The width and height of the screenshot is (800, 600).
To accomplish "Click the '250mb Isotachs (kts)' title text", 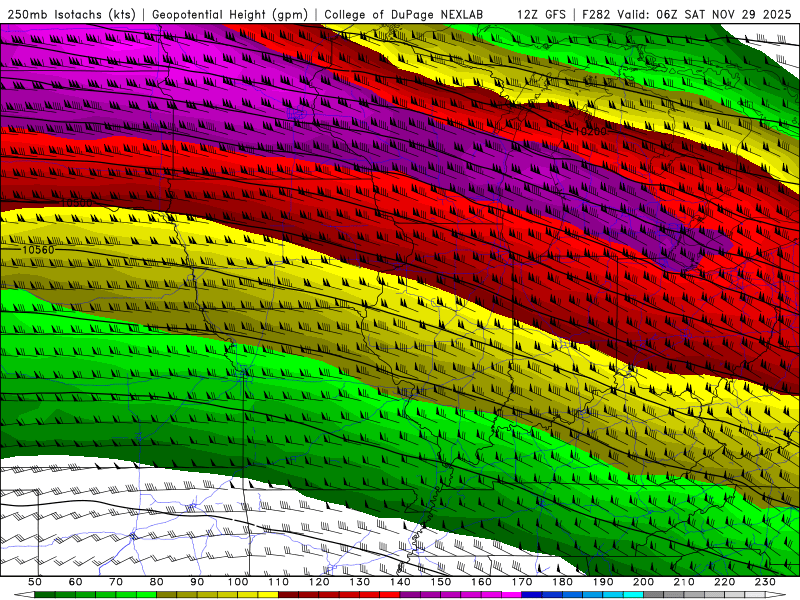I will (x=71, y=14).
